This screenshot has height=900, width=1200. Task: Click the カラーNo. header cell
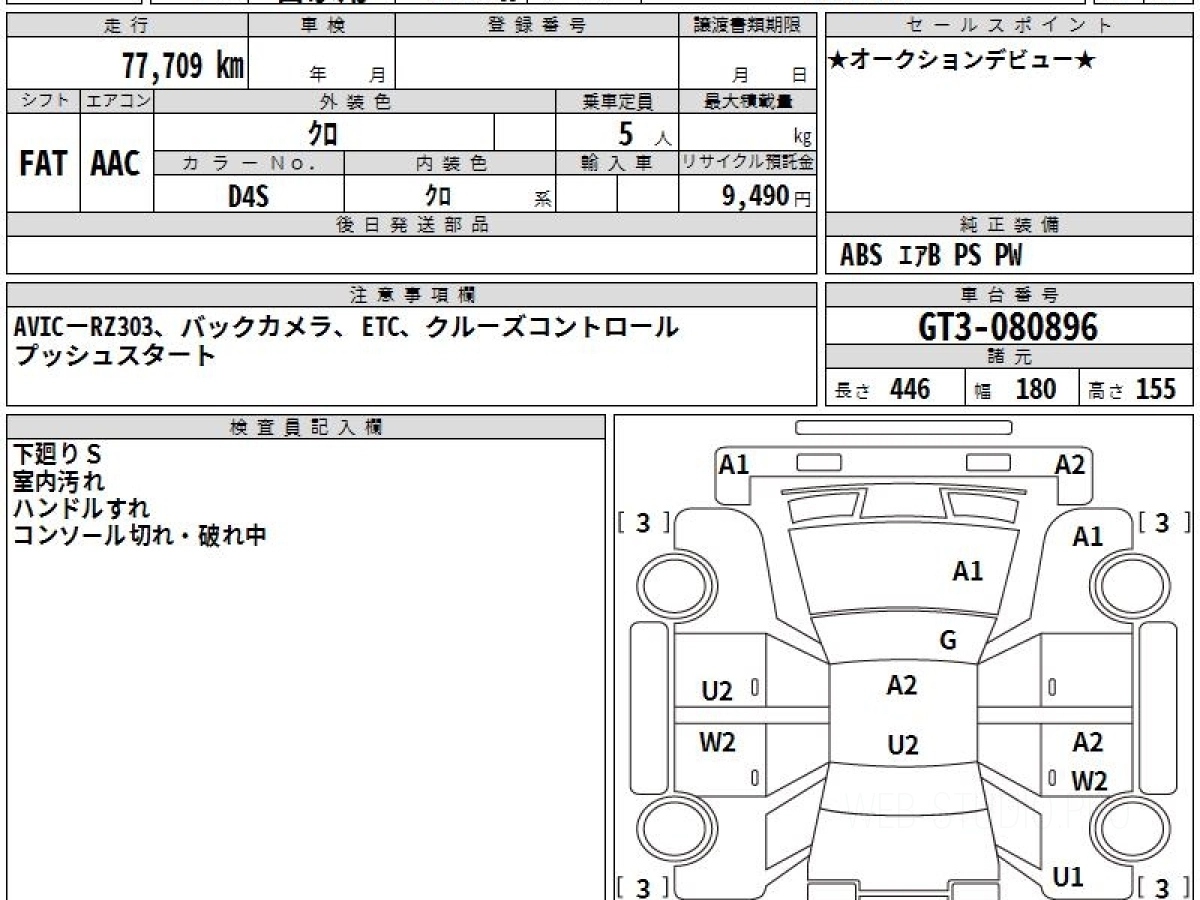tap(249, 163)
